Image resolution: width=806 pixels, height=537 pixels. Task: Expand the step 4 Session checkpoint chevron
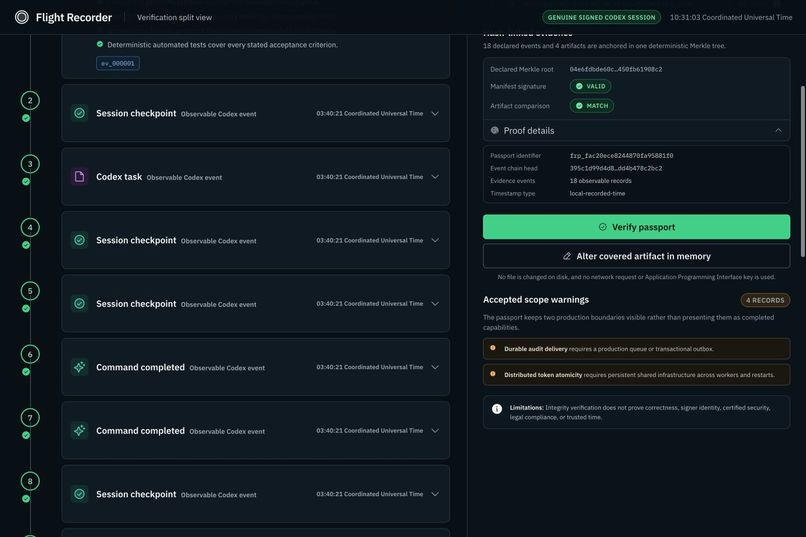click(435, 240)
